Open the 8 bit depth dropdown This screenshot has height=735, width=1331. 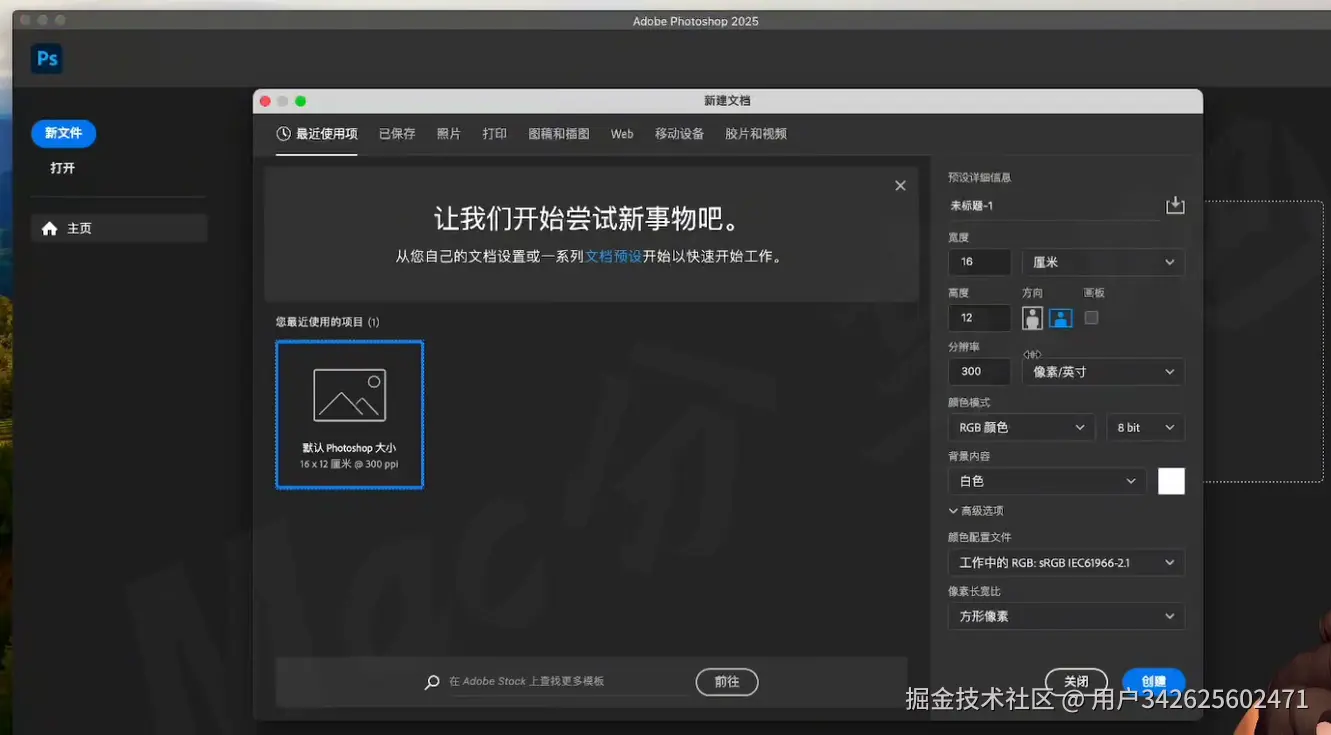coord(1145,427)
